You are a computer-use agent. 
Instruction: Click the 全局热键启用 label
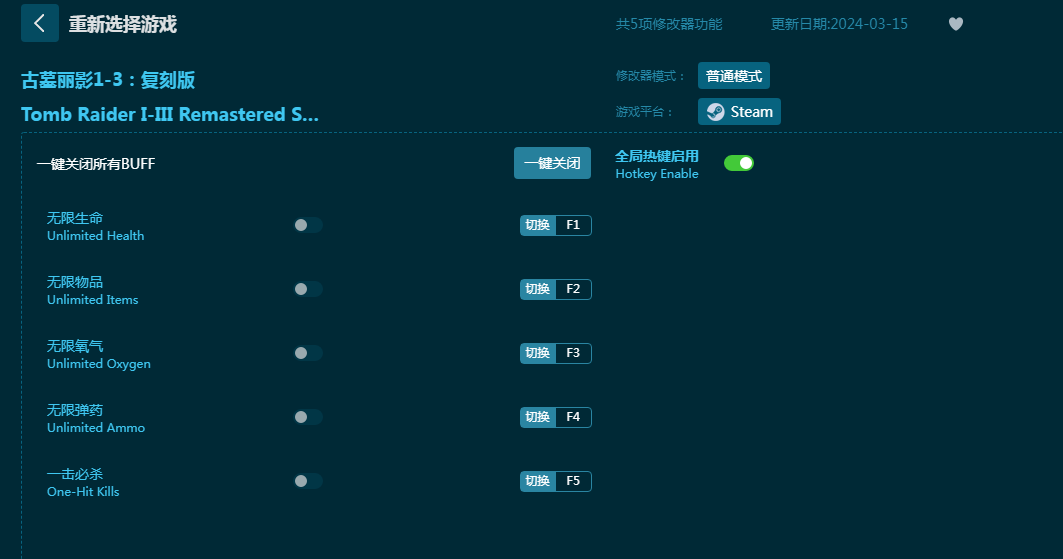(x=656, y=157)
